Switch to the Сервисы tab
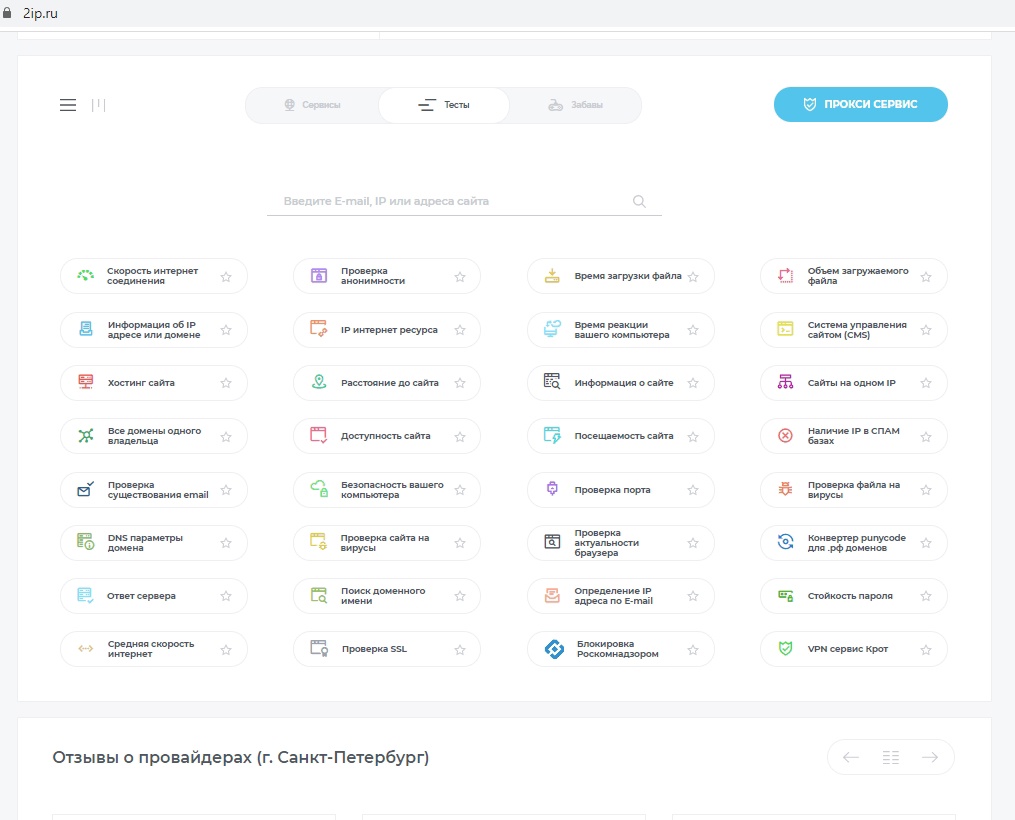 [312, 105]
